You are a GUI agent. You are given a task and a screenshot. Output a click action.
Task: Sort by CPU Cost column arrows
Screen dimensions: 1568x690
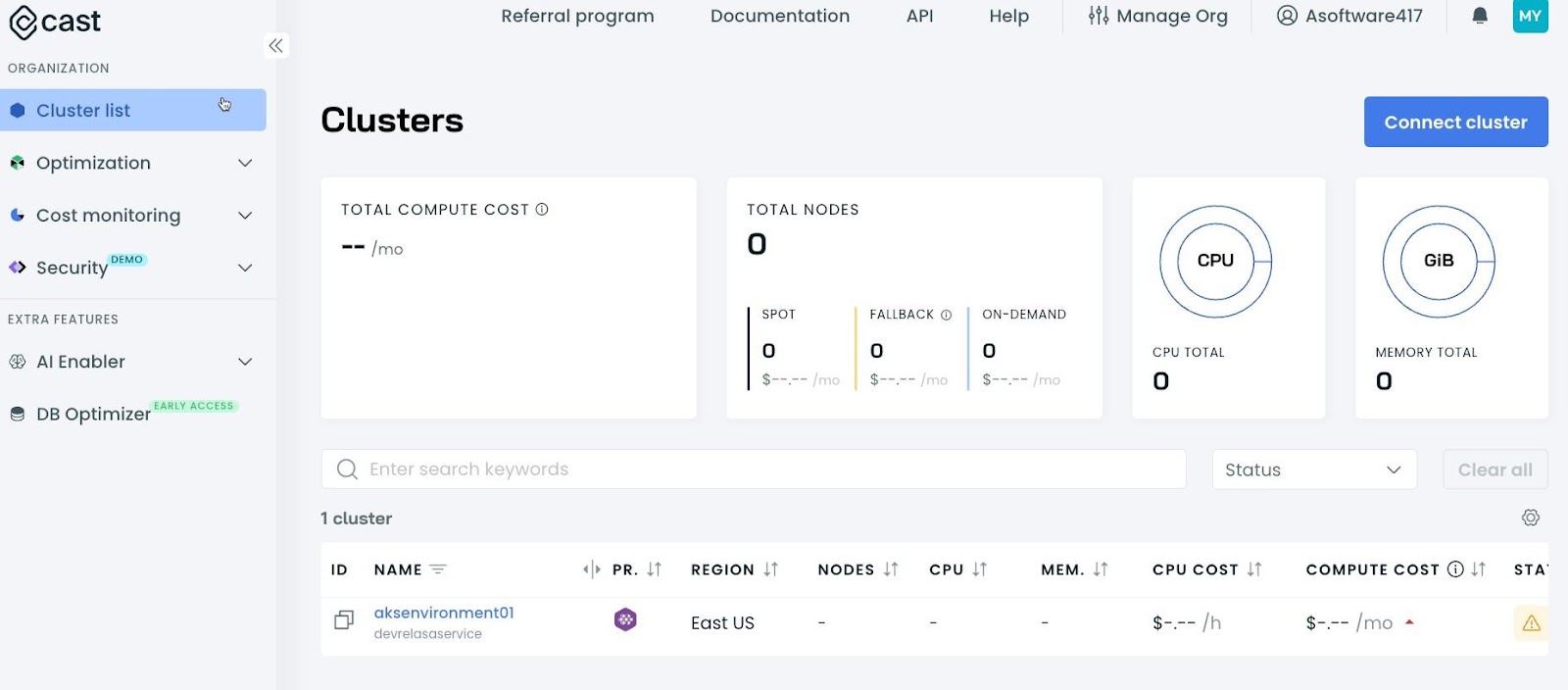(x=1254, y=569)
